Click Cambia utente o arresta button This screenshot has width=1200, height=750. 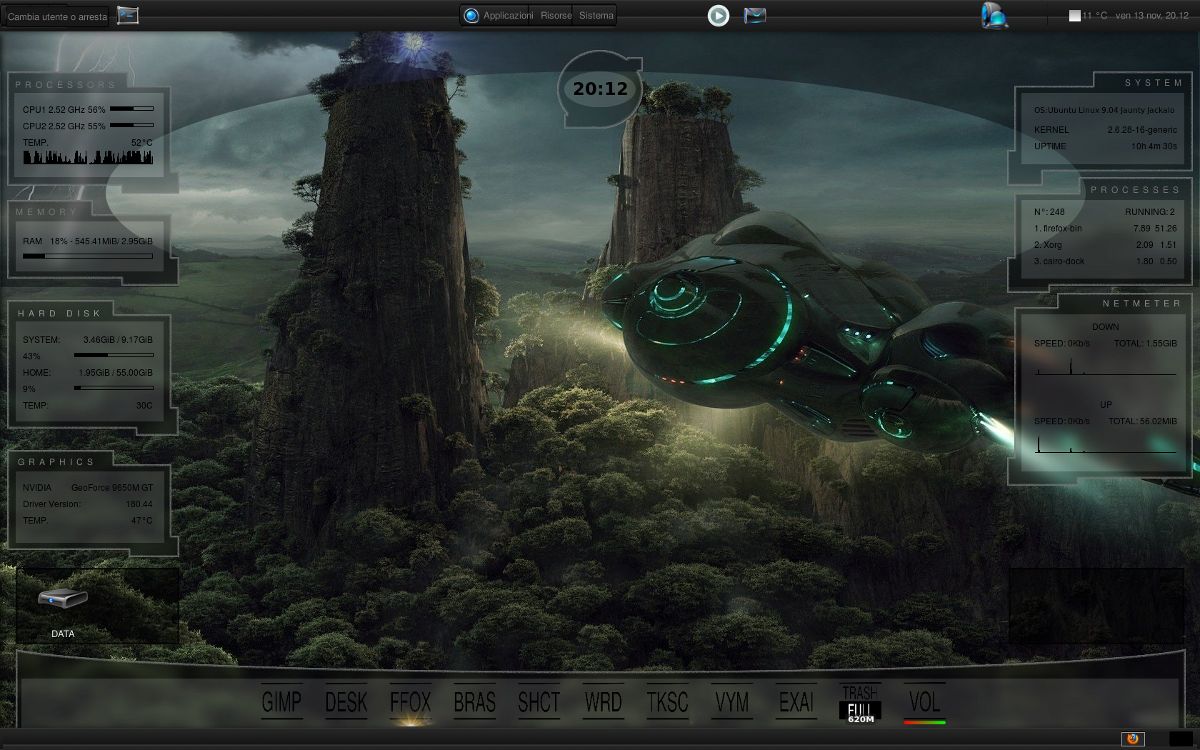57,17
